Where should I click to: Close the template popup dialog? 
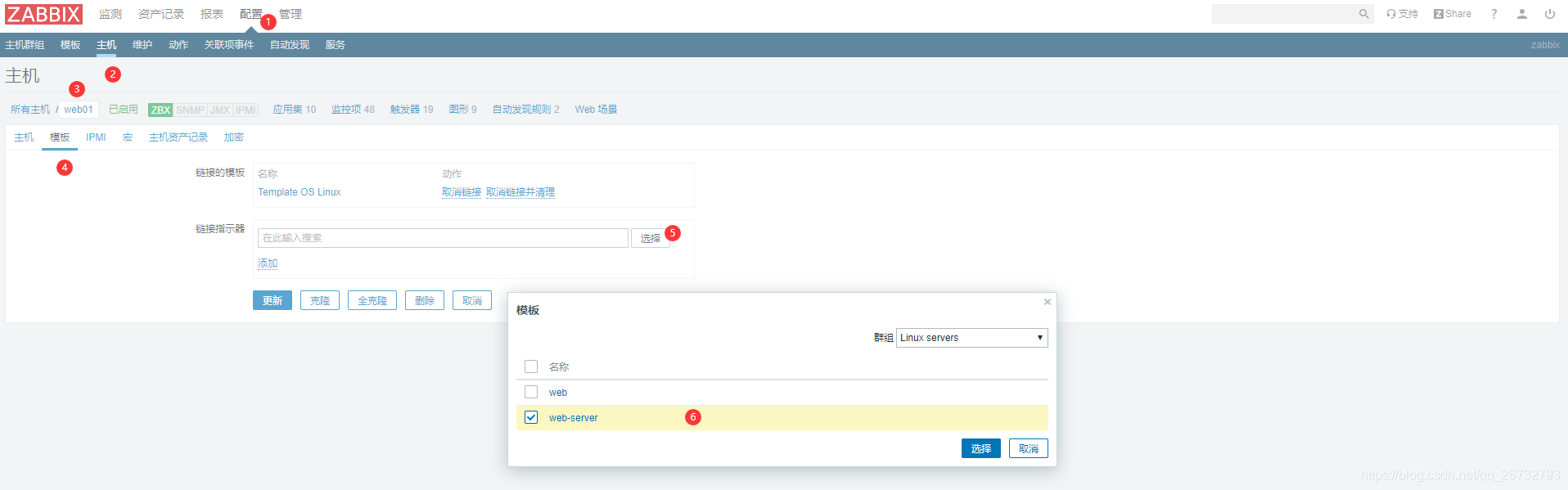1047,302
